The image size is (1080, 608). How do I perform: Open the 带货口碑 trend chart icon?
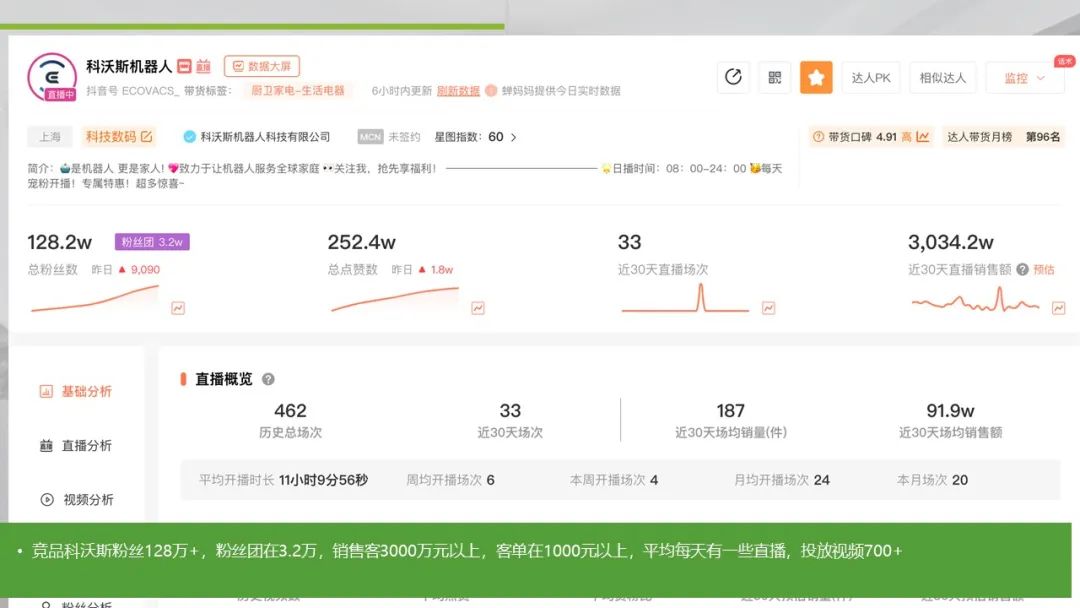pyautogui.click(x=923, y=137)
